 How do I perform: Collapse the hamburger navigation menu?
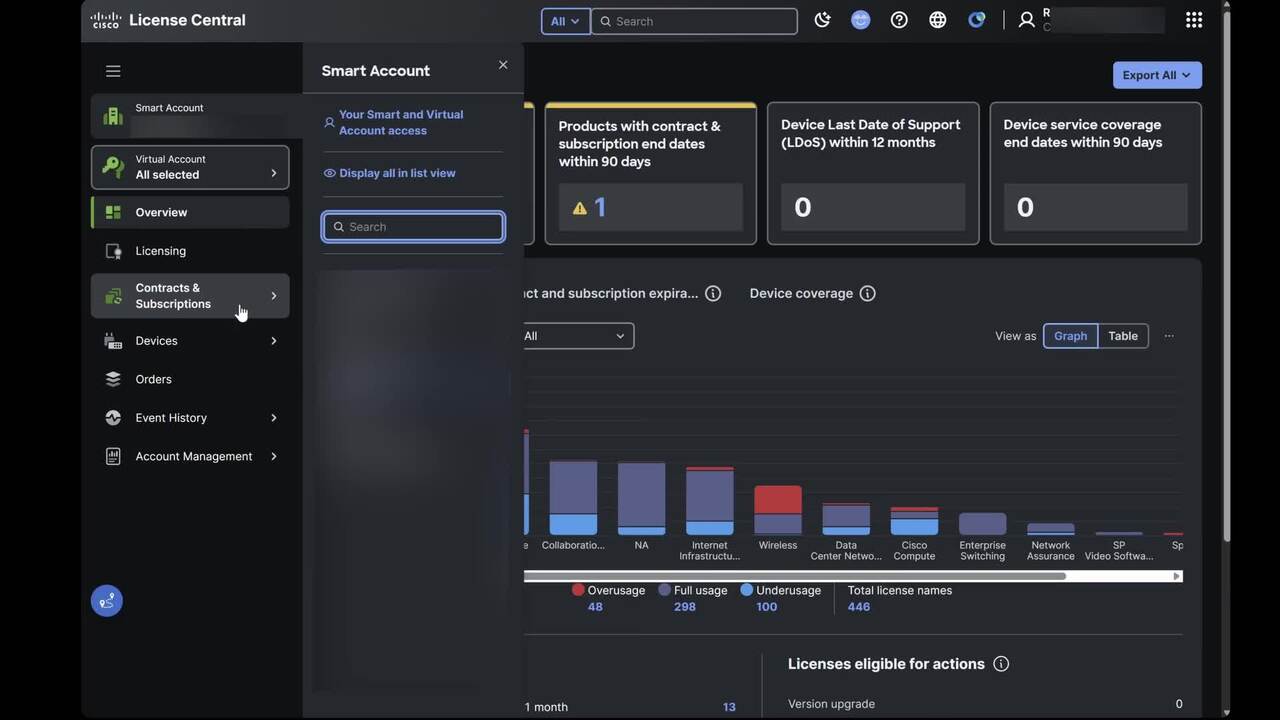pyautogui.click(x=113, y=71)
